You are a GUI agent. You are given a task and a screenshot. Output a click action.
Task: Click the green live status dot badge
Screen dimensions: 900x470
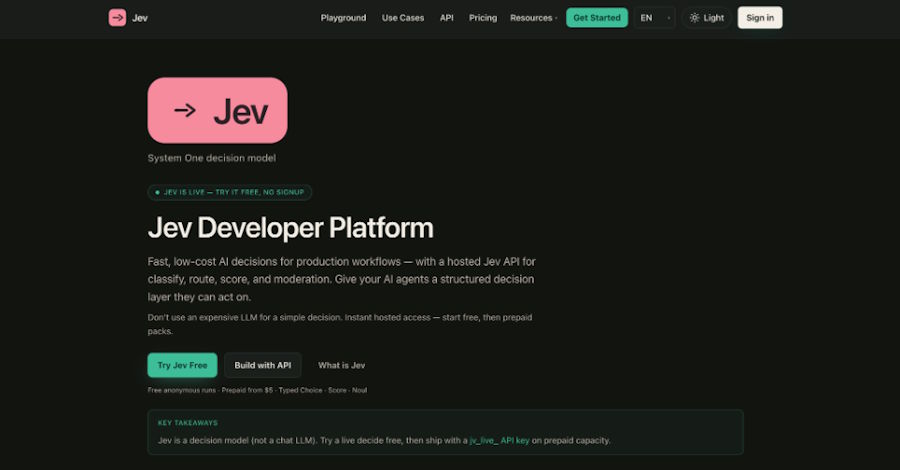pos(157,192)
